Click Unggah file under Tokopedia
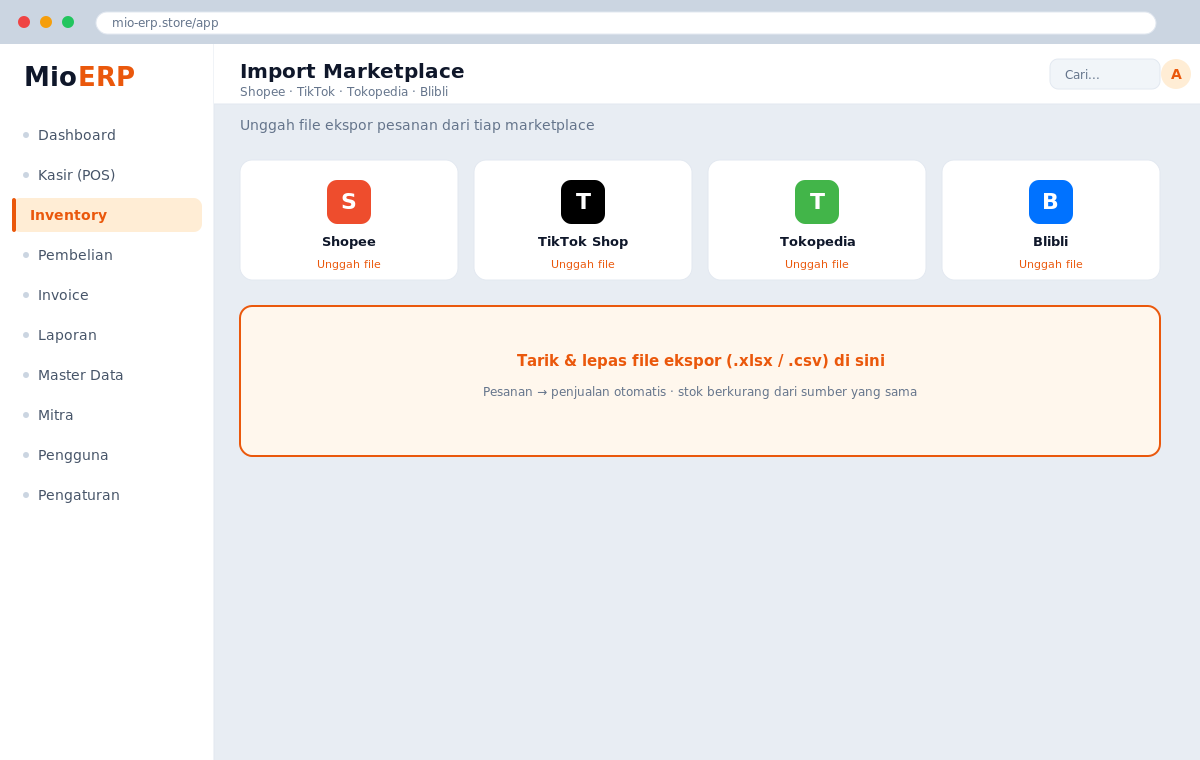The width and height of the screenshot is (1200, 760). click(x=817, y=264)
